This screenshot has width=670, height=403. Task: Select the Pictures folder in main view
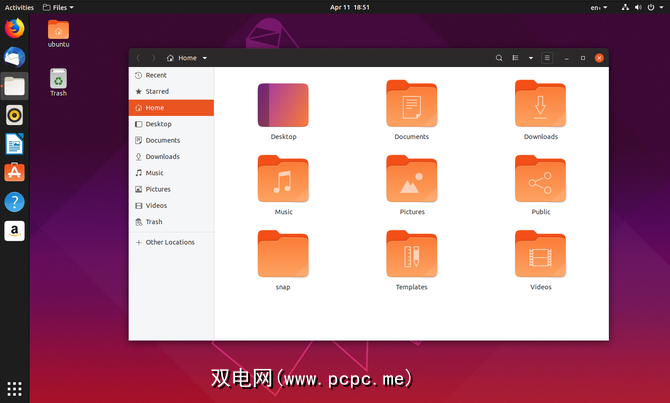click(412, 180)
